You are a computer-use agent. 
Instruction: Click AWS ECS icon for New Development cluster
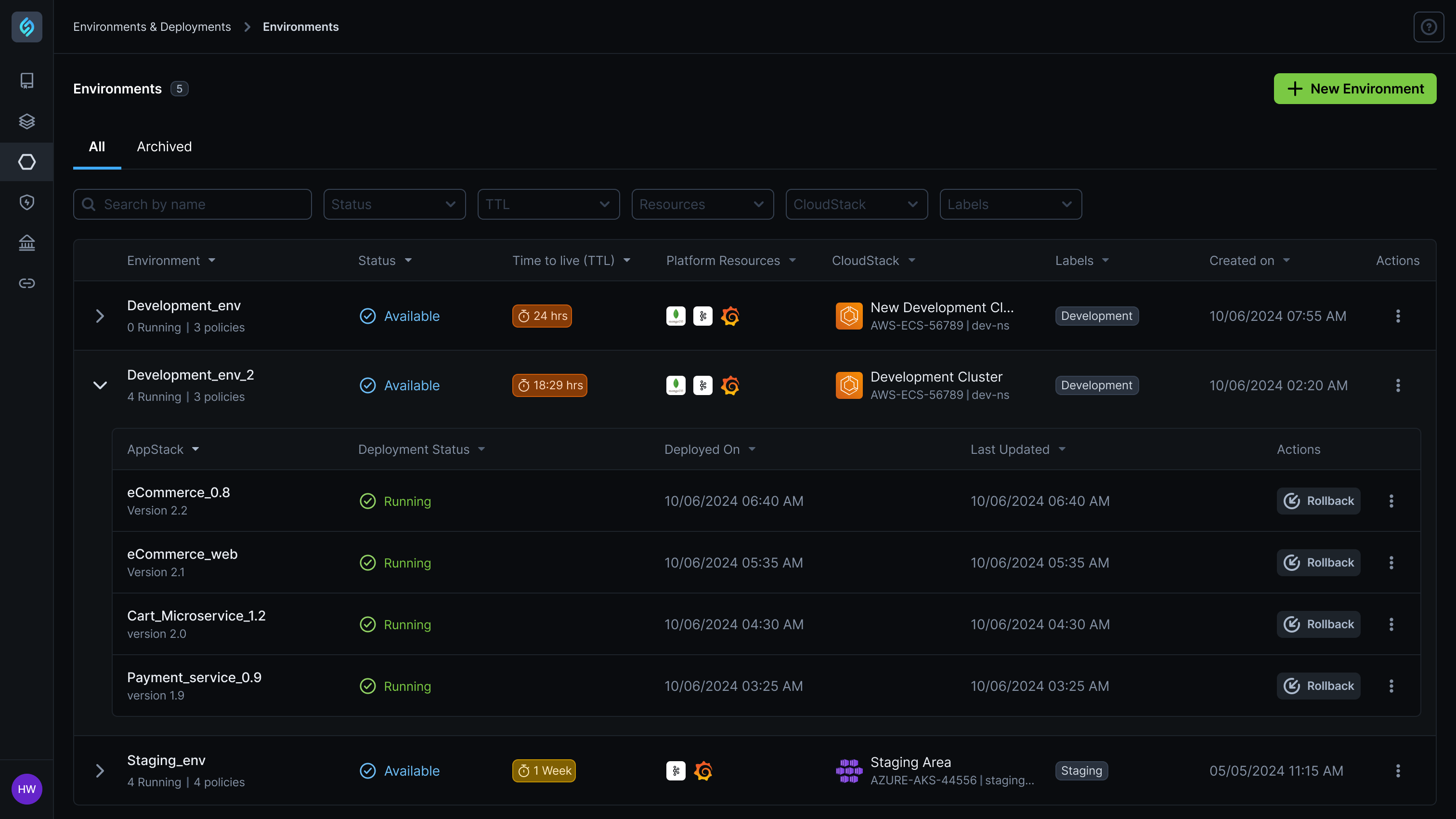pyautogui.click(x=849, y=316)
